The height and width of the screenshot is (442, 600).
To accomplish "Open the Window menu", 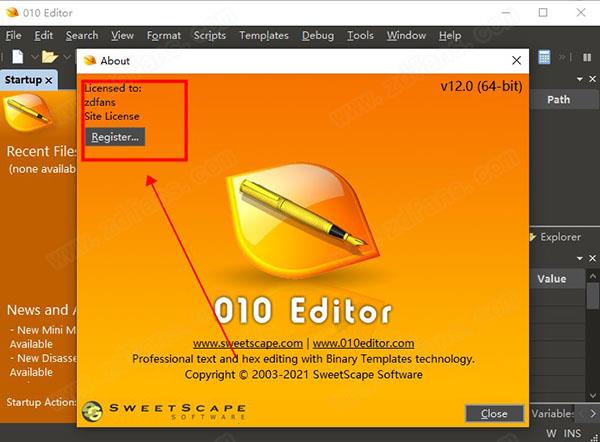I will tap(406, 36).
